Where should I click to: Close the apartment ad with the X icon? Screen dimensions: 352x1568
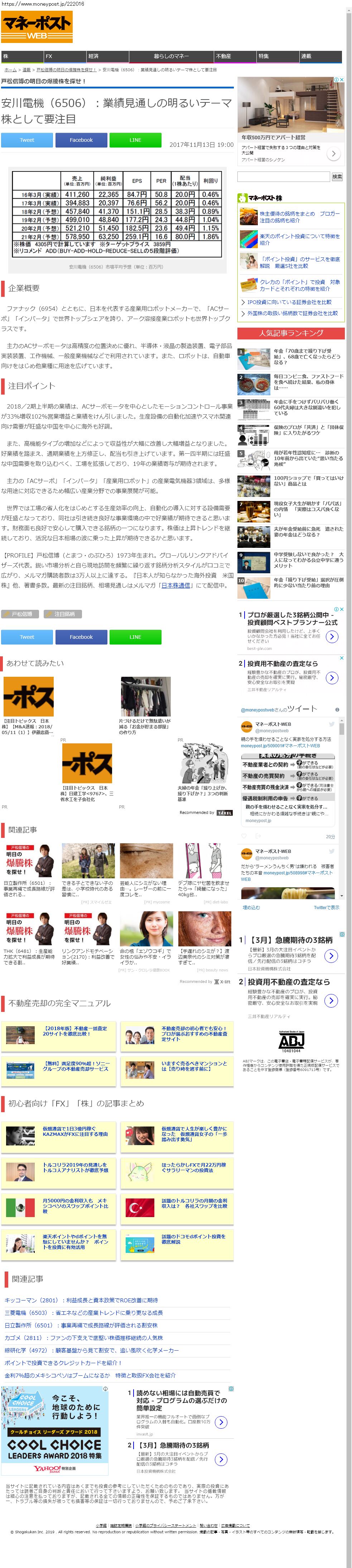tap(342, 80)
